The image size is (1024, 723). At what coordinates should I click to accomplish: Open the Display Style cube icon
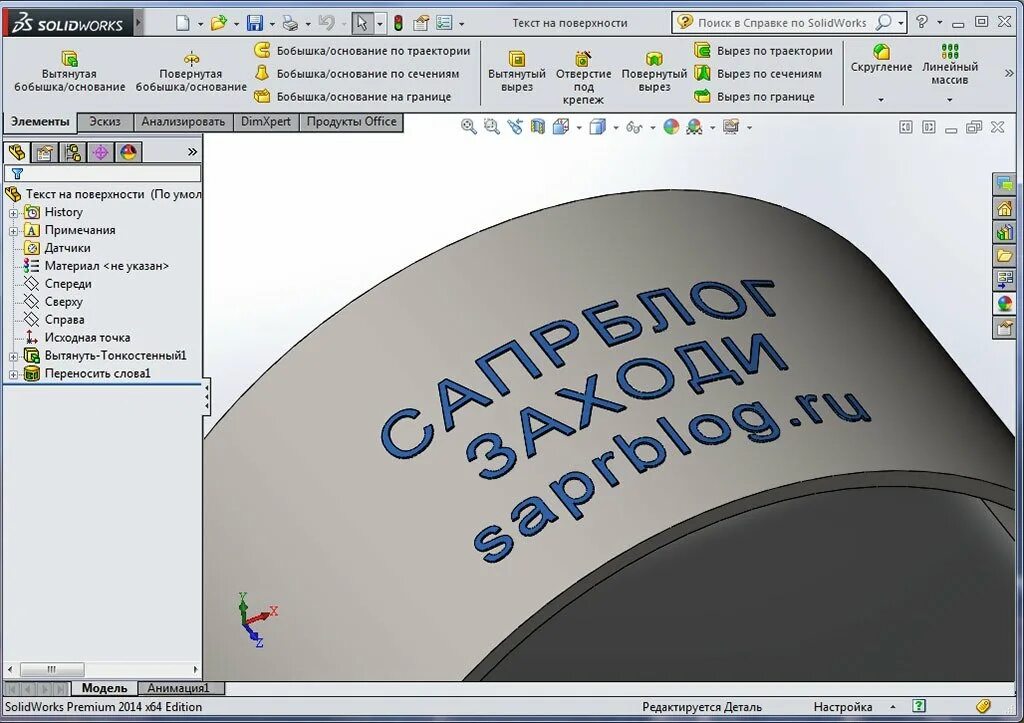(598, 127)
